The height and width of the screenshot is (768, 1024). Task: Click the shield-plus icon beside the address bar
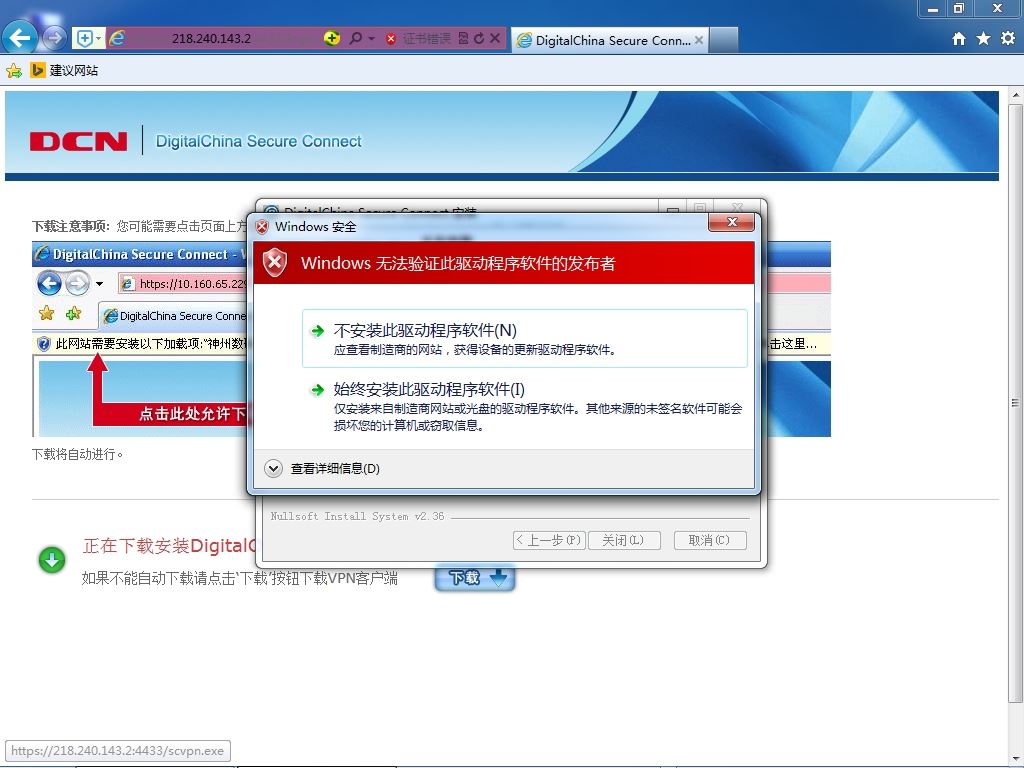click(x=84, y=39)
